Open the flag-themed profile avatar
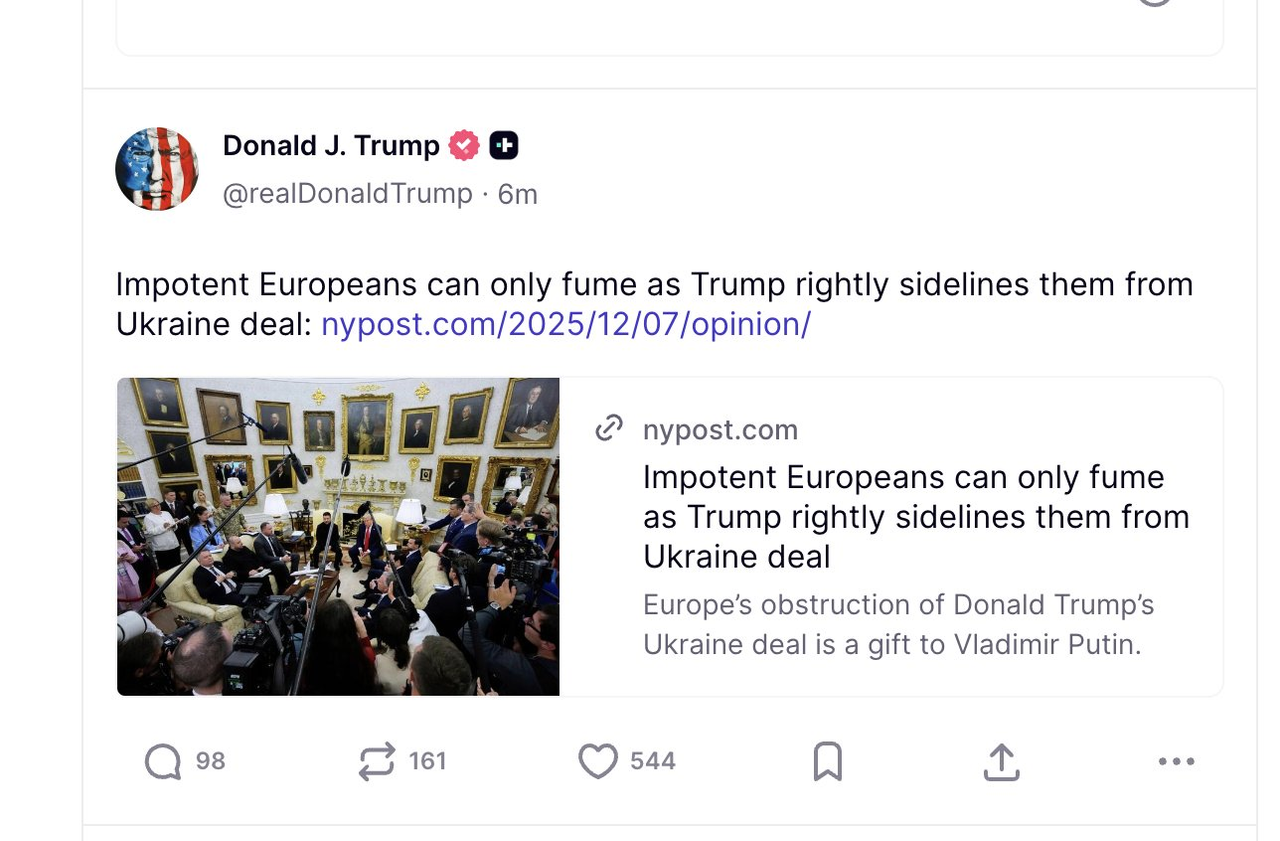 click(157, 169)
